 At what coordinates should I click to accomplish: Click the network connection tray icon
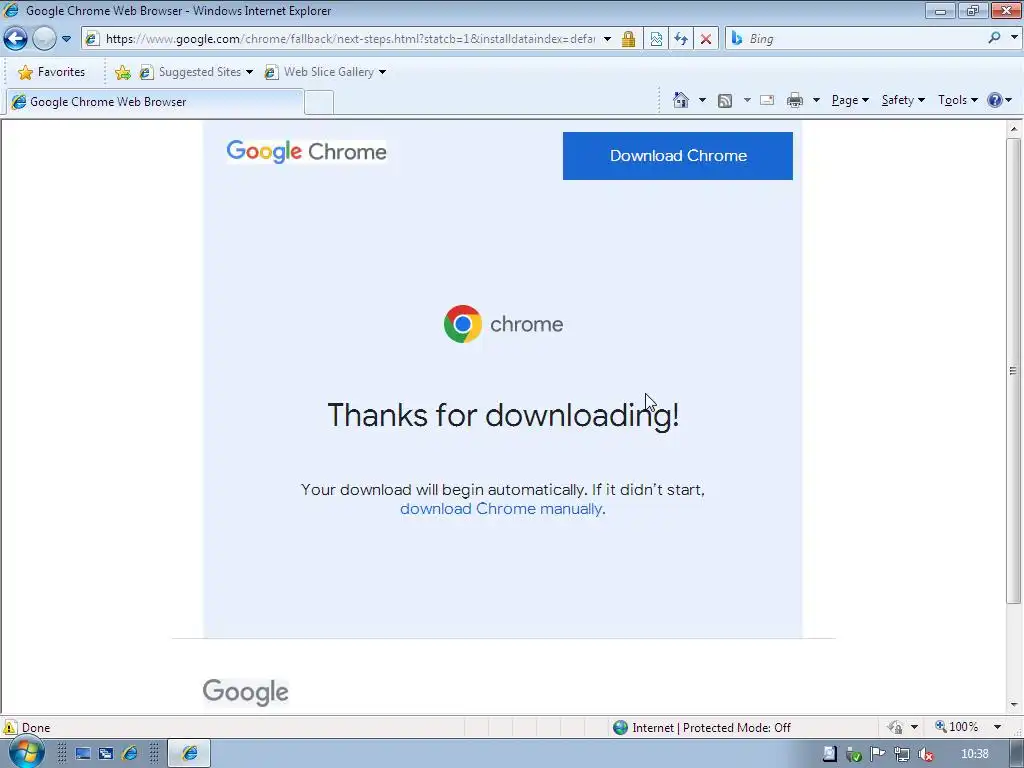[x=901, y=754]
